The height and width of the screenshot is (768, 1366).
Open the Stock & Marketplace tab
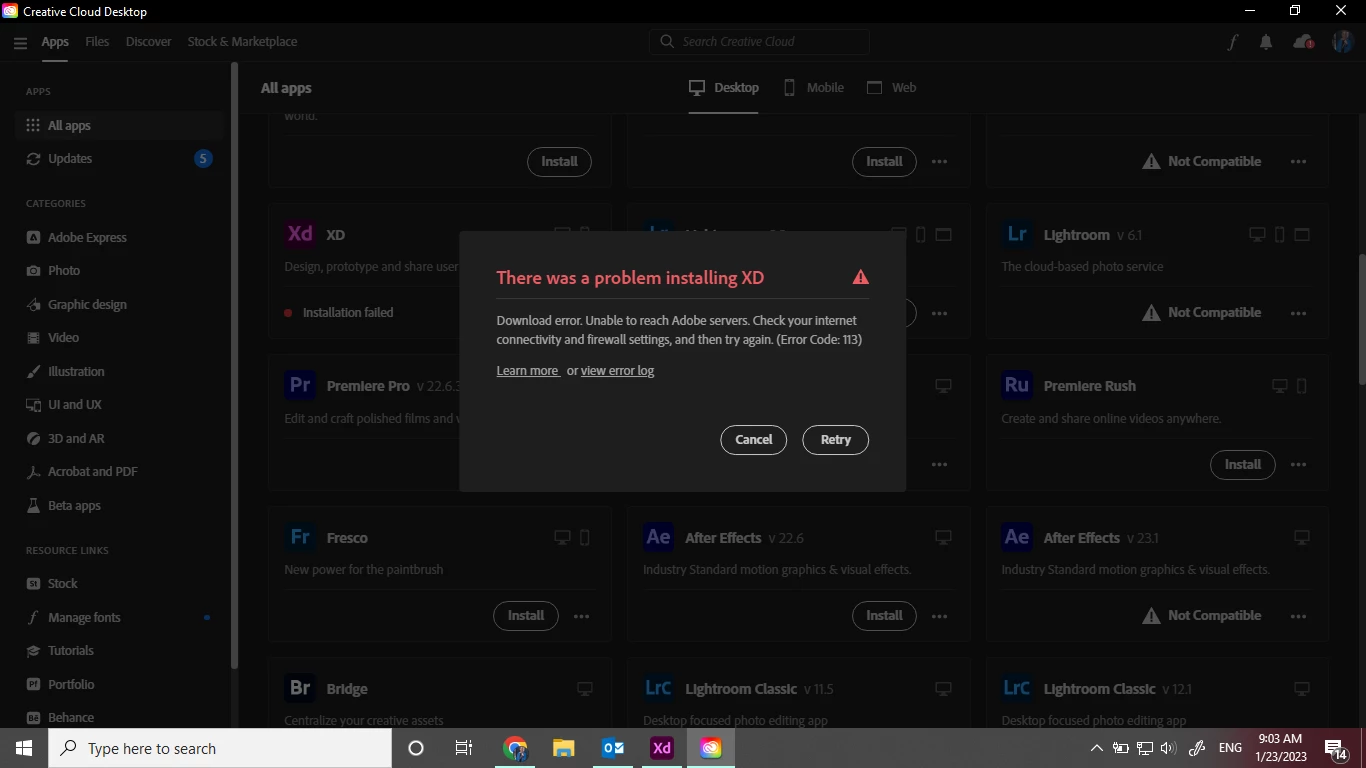pos(242,42)
